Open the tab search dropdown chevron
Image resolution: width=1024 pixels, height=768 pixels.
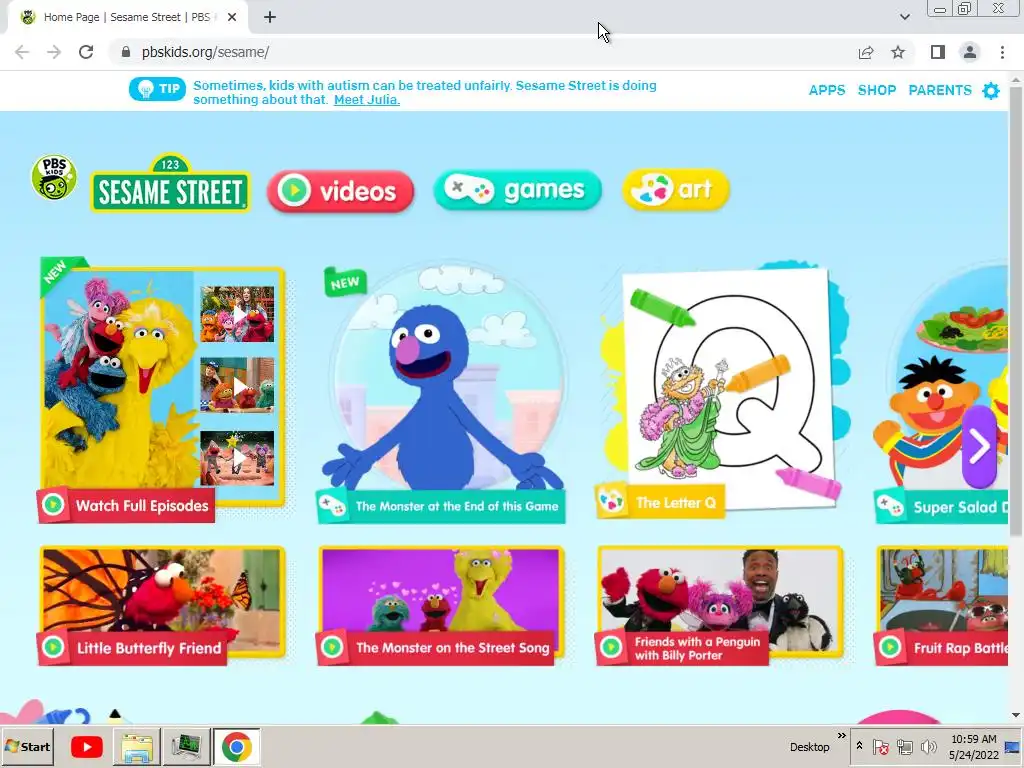(904, 17)
